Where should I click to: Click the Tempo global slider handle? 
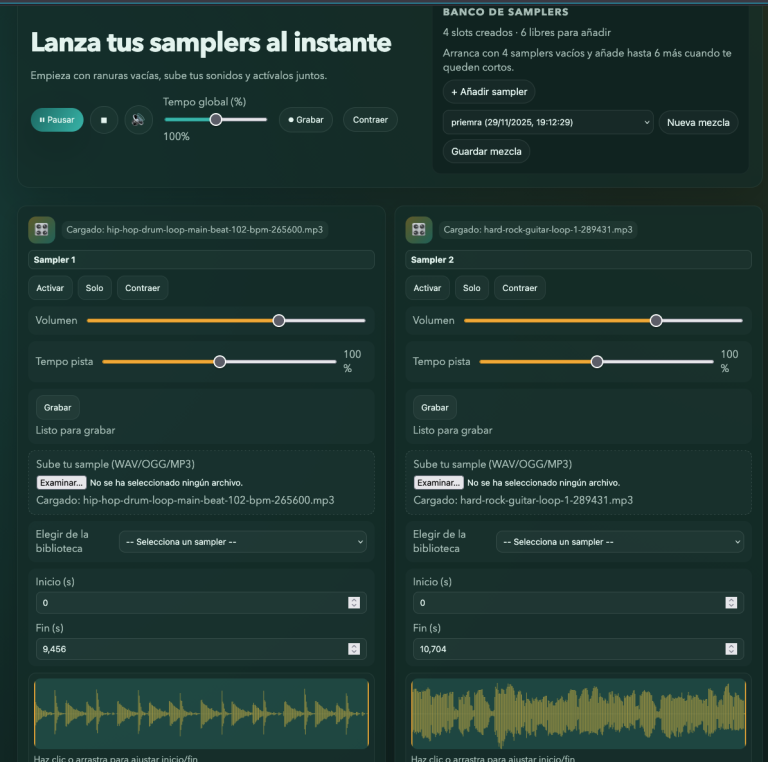[215, 119]
